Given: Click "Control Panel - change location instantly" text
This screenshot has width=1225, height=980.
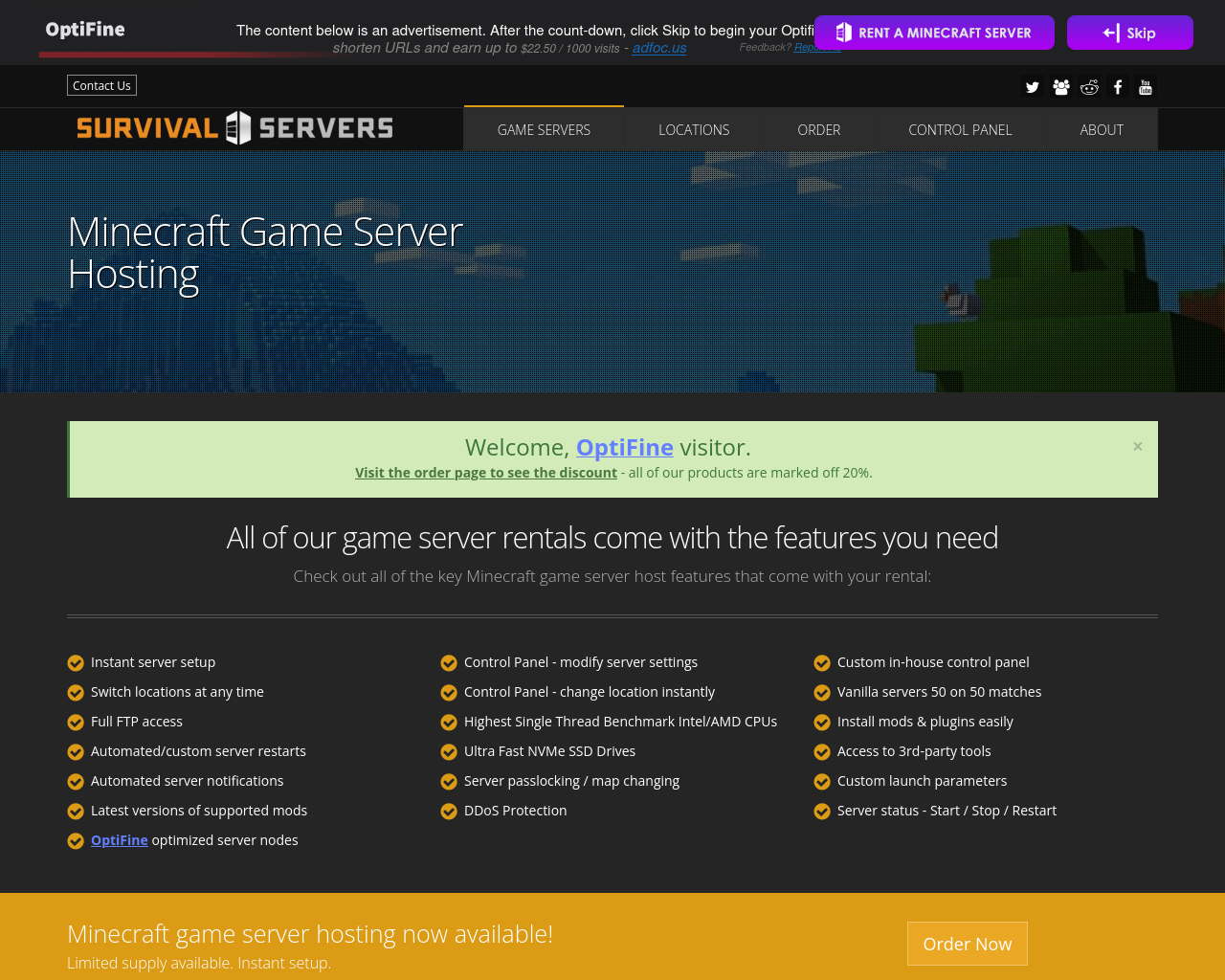Looking at the screenshot, I should pyautogui.click(x=590, y=692).
